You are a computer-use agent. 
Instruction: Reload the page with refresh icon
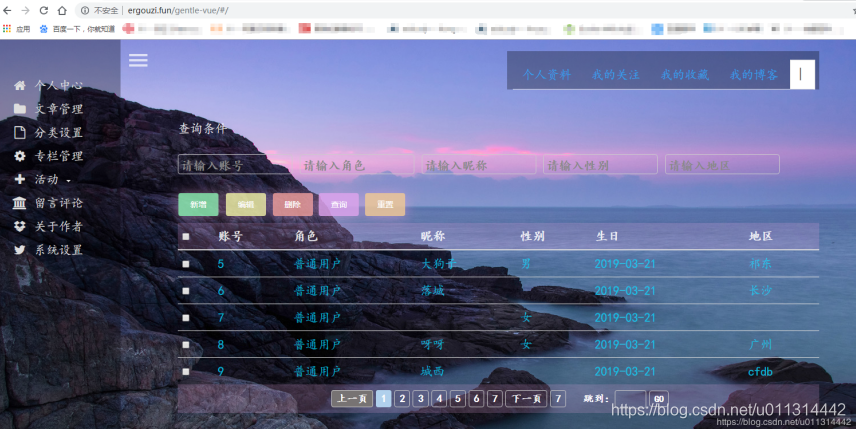(x=44, y=10)
